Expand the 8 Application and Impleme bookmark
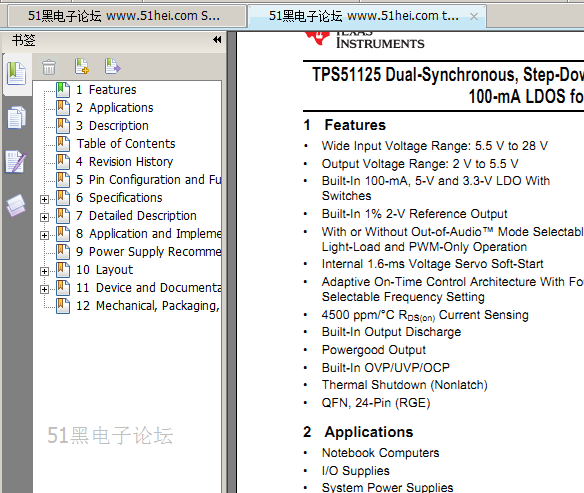The height and width of the screenshot is (493, 584). 44,235
